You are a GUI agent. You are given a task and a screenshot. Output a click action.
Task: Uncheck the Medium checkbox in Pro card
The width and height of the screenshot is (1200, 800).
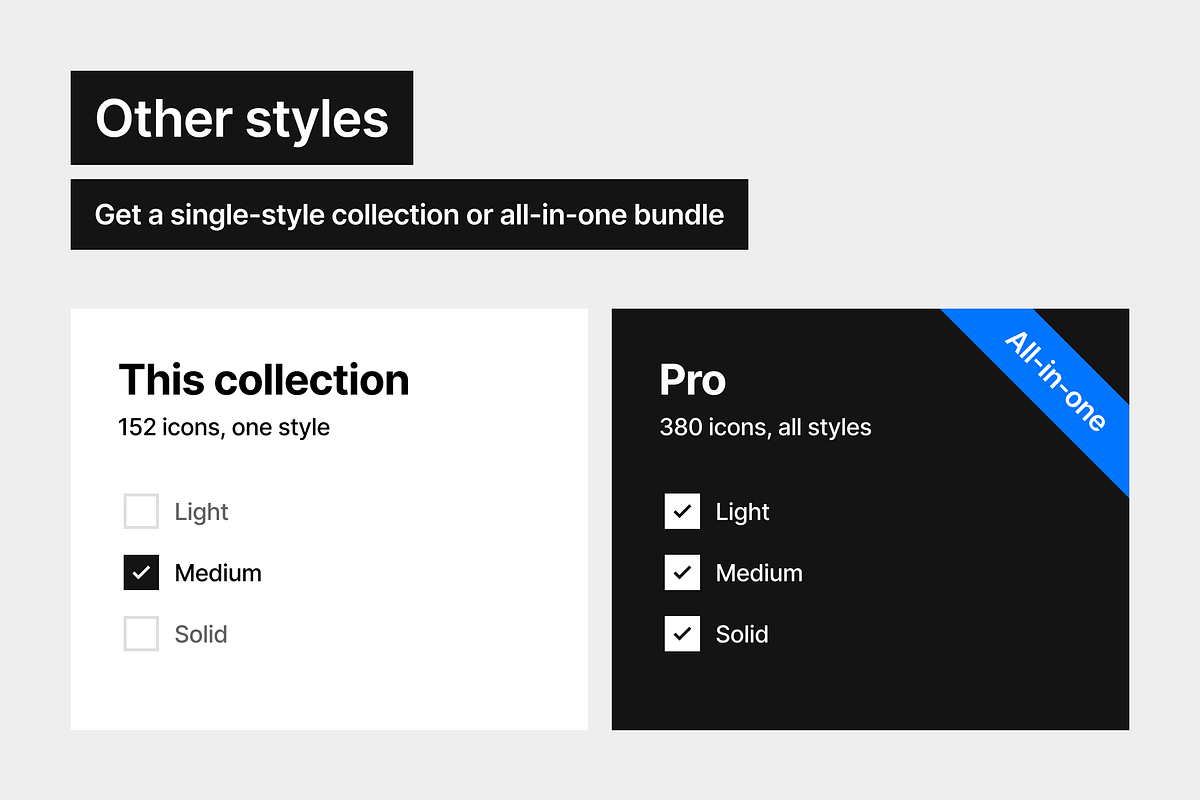point(682,573)
